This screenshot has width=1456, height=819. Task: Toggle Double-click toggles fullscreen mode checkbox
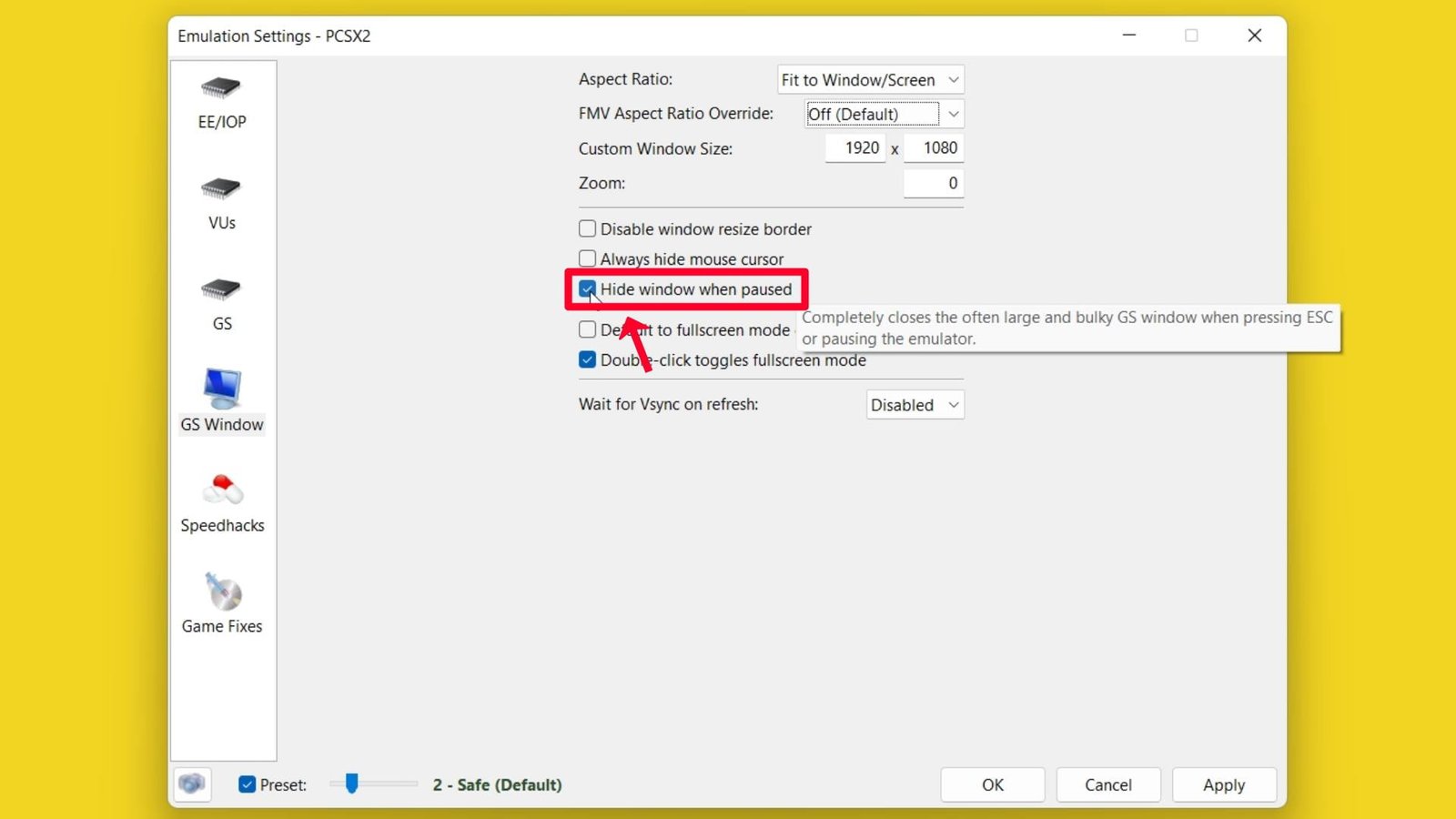(x=588, y=359)
